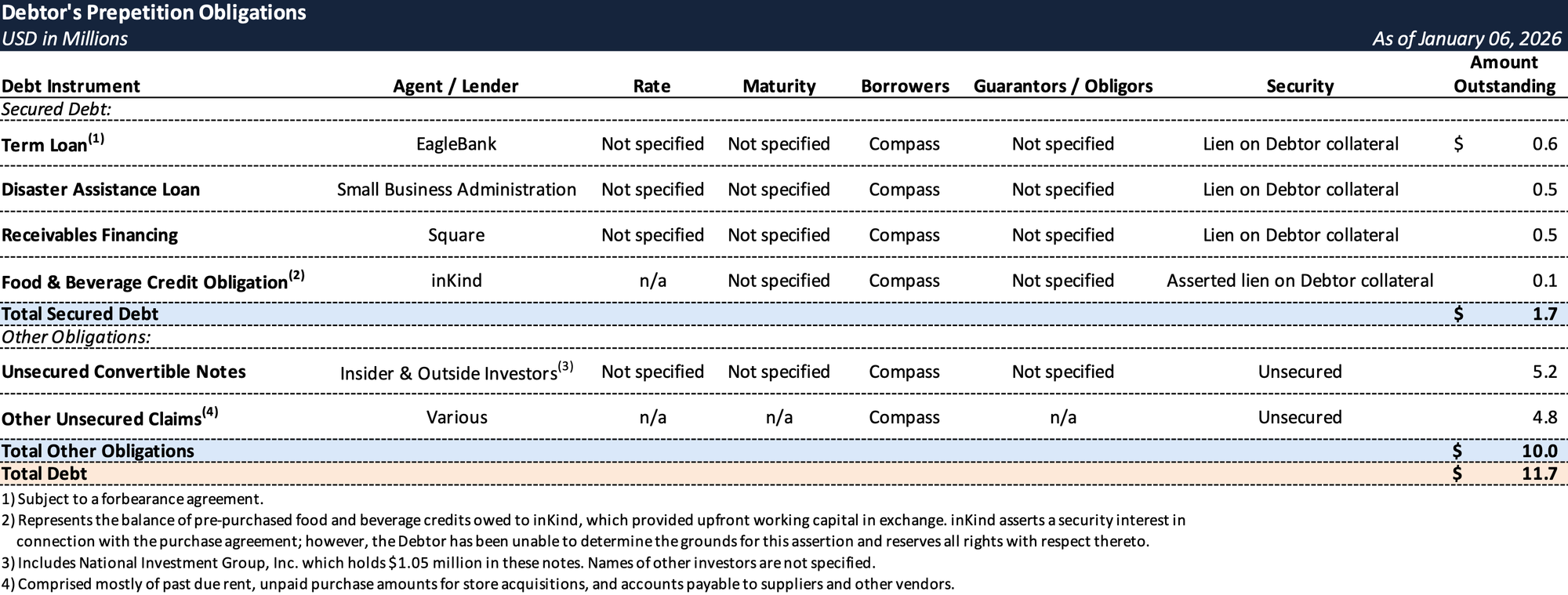Click the "As of January 06, 2026" date
The image size is (1568, 595).
pos(1466,38)
